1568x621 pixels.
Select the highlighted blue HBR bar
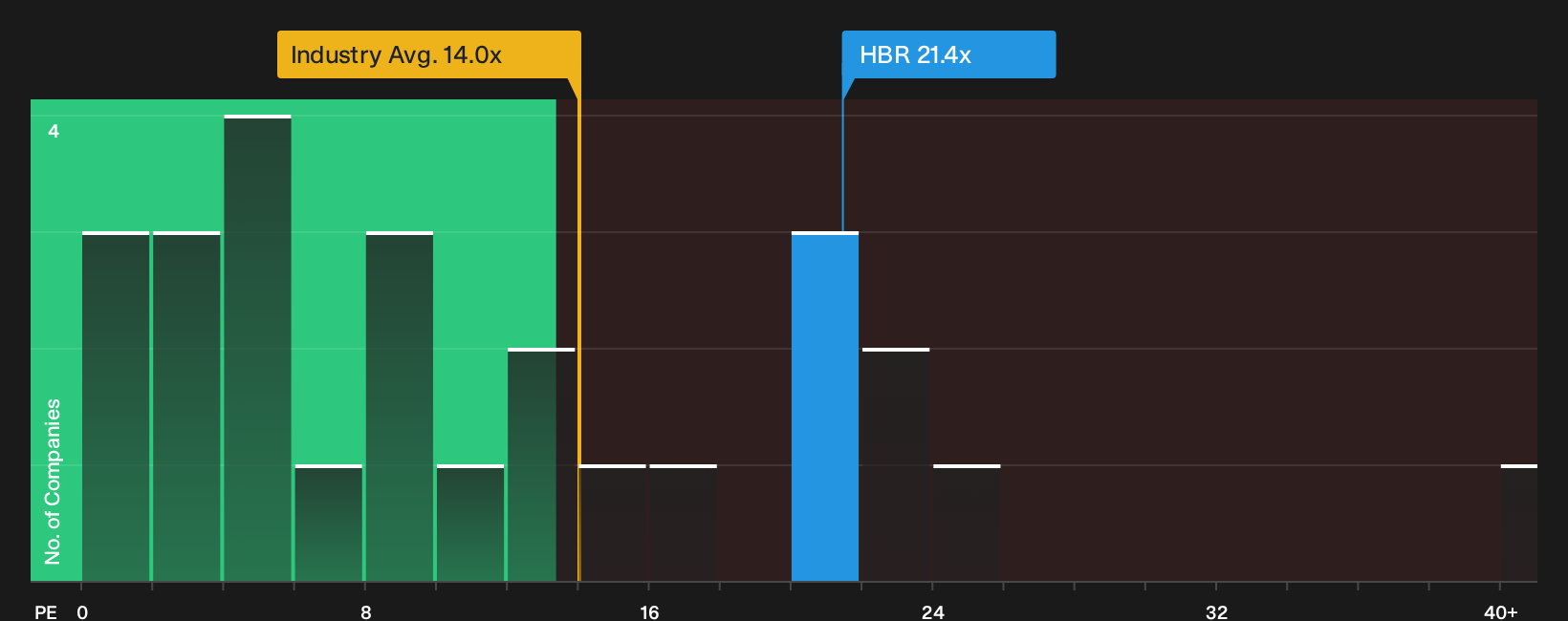click(x=825, y=406)
